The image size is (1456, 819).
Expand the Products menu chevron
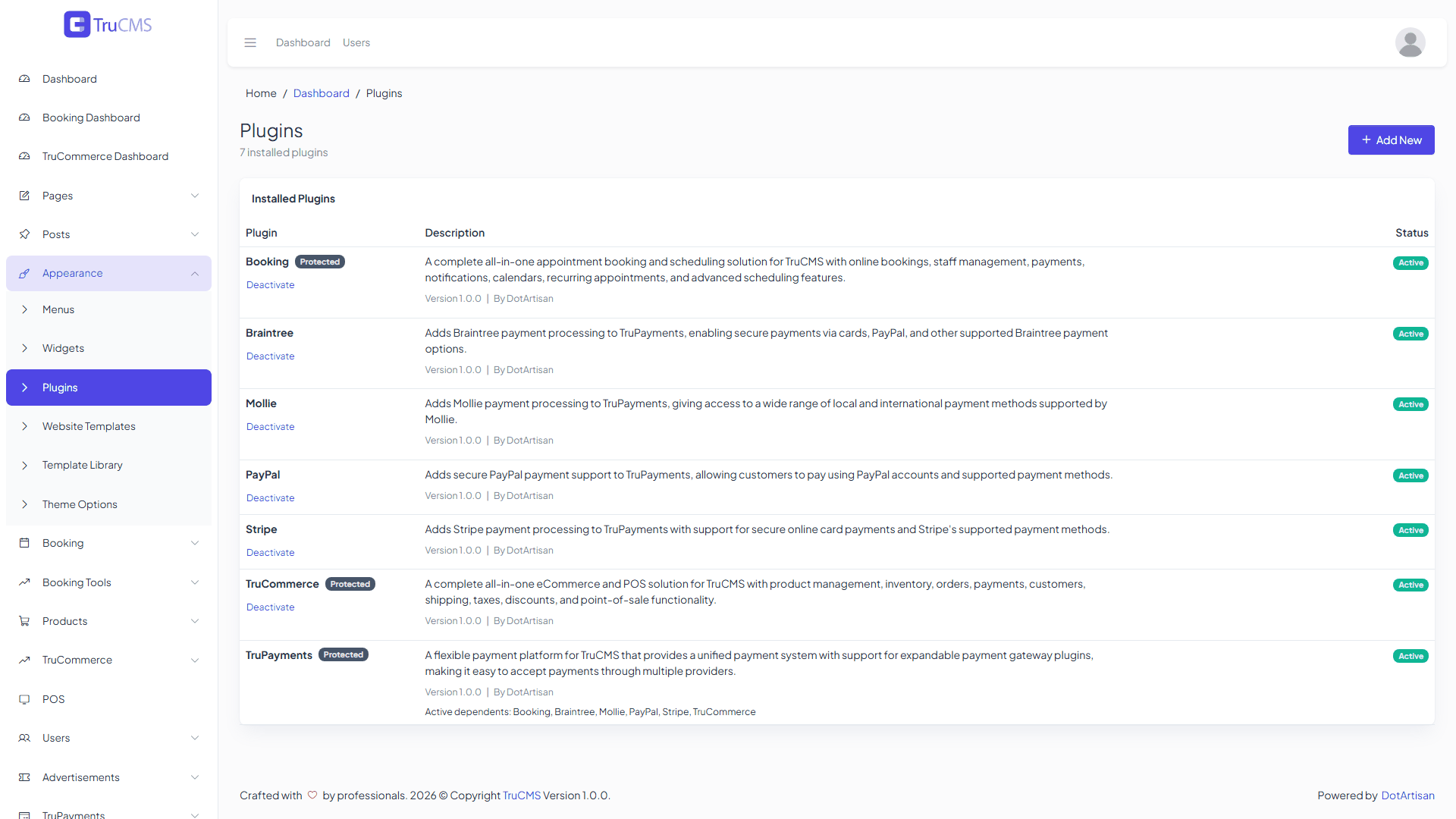[x=195, y=621]
